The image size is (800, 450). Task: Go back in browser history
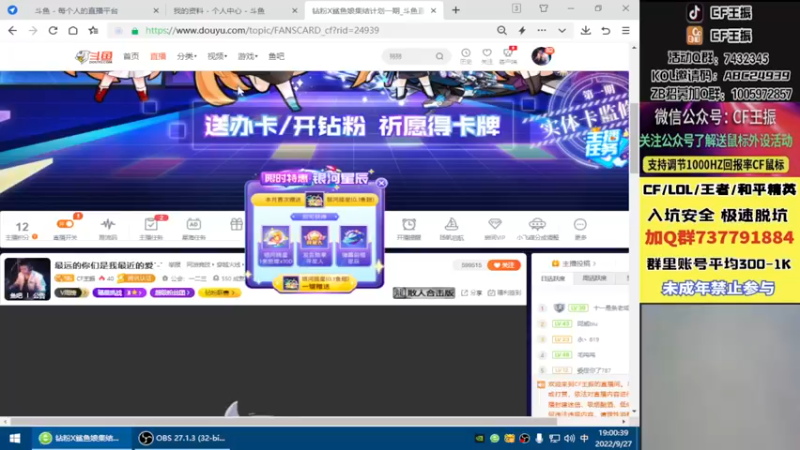pos(12,31)
